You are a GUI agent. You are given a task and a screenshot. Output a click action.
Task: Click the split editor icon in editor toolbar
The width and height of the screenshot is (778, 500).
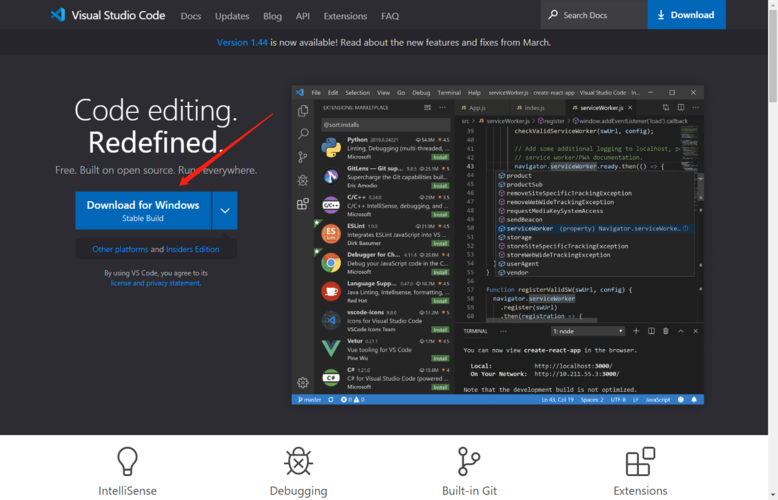tap(681, 107)
